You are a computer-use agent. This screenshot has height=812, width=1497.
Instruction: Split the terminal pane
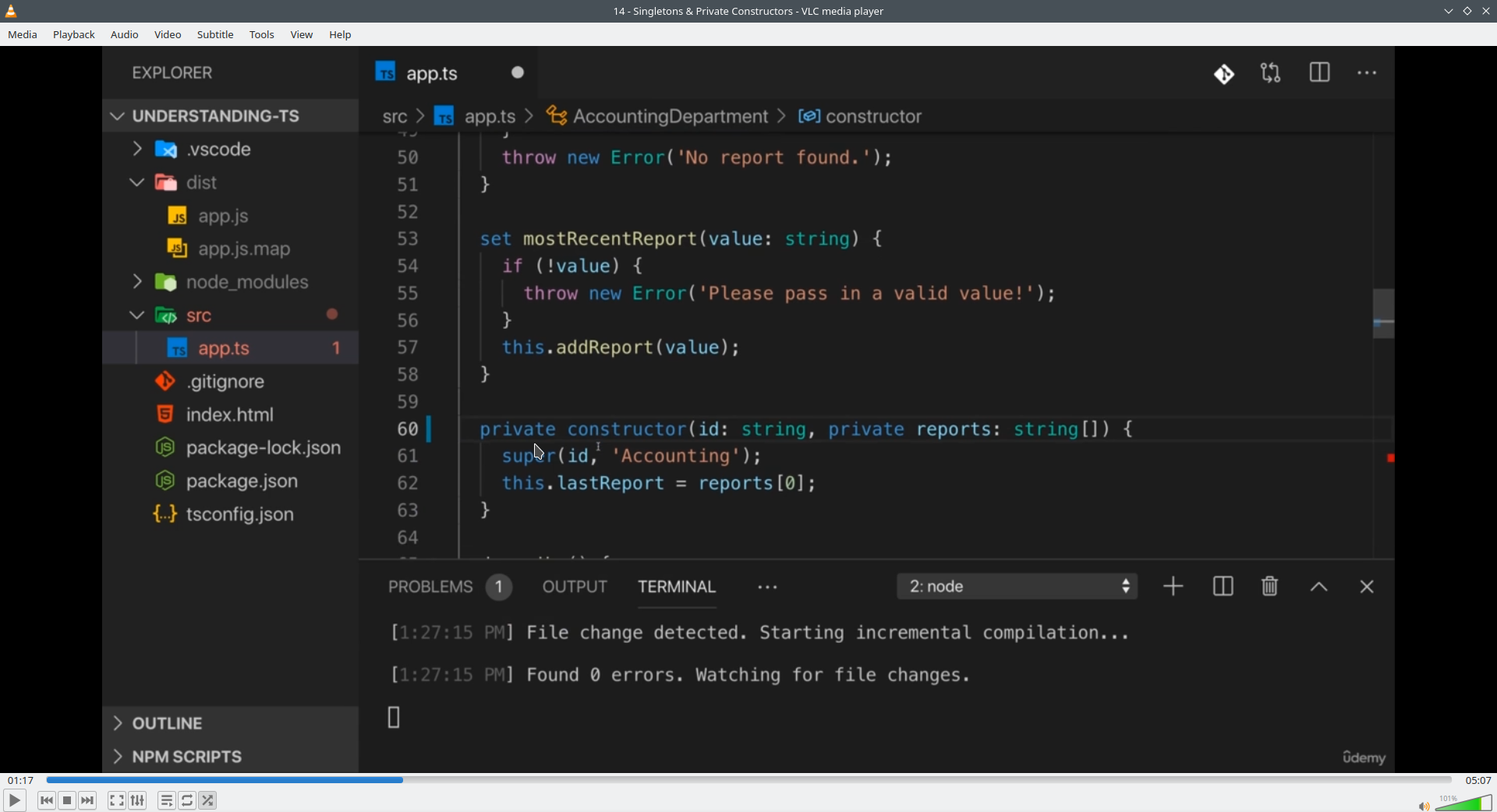[1223, 587]
